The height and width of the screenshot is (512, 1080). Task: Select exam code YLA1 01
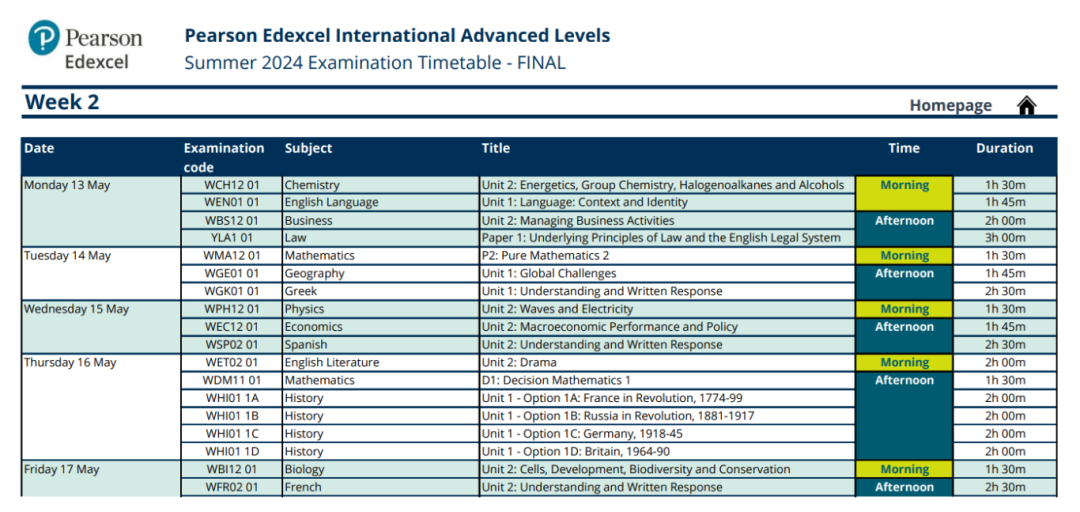click(231, 238)
